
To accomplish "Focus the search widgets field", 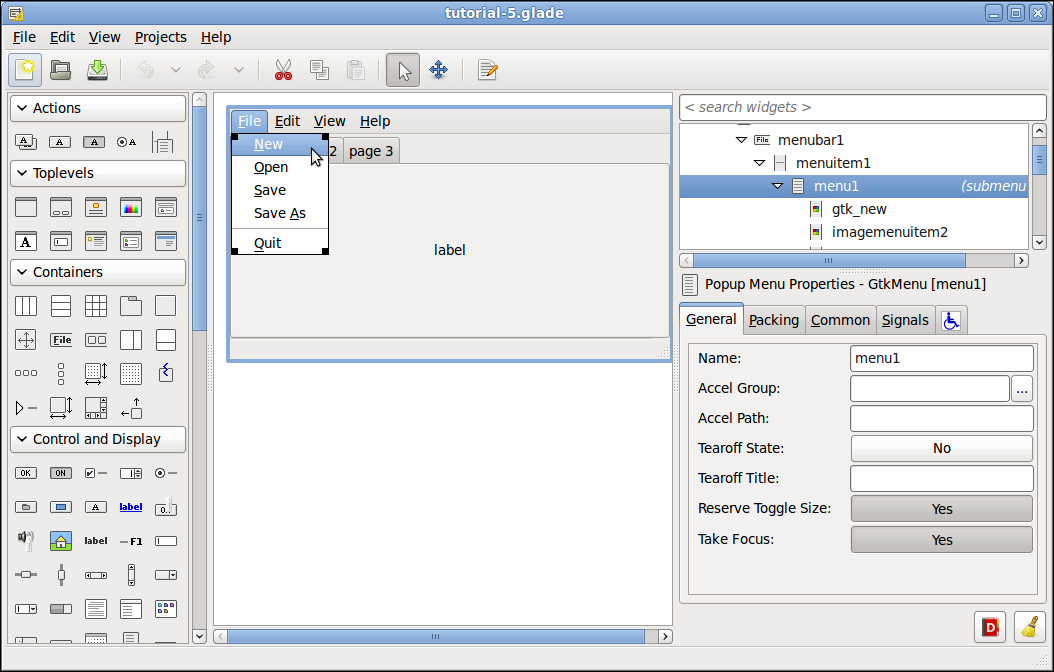I will [863, 108].
